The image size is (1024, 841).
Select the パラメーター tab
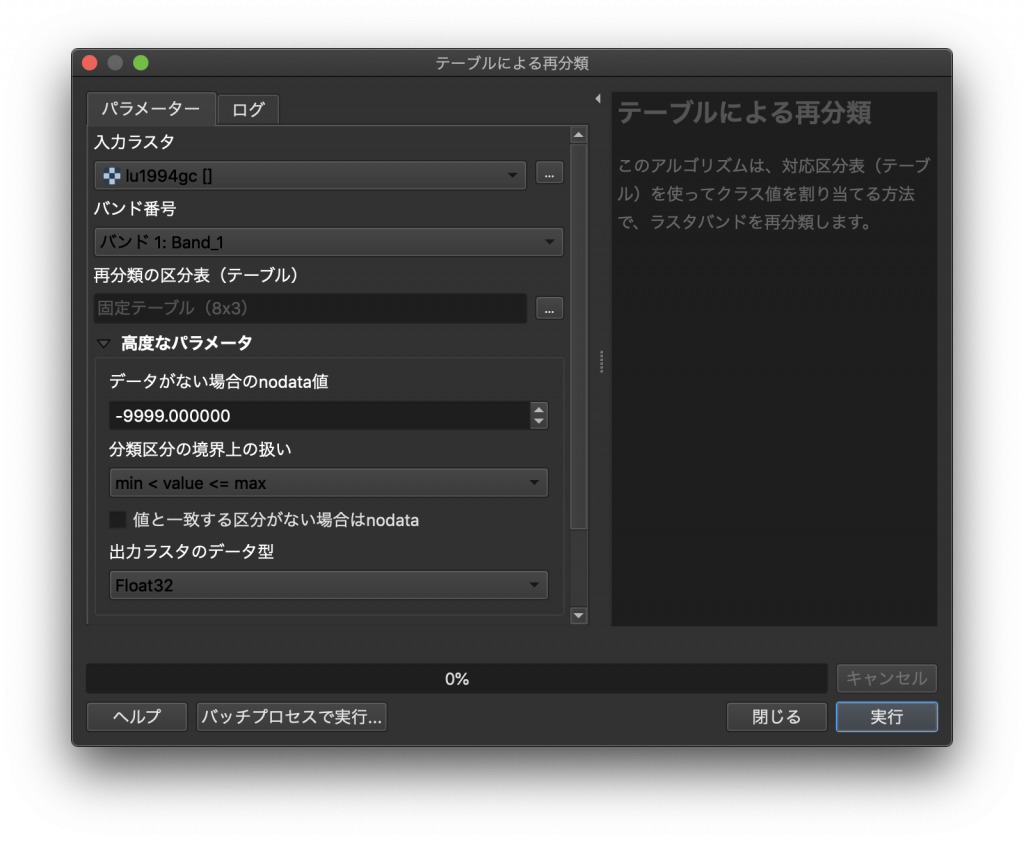click(x=151, y=108)
